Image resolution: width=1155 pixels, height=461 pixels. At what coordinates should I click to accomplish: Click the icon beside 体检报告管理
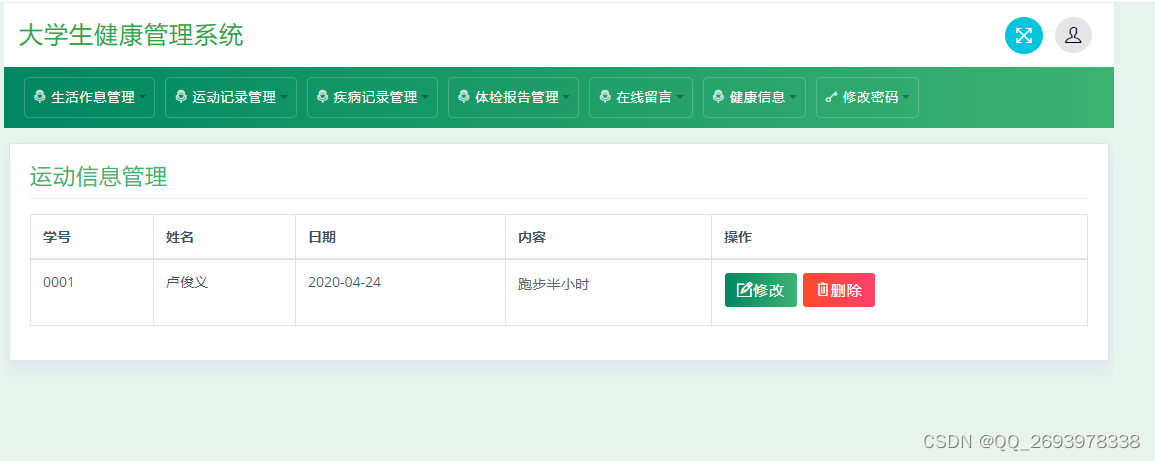click(x=463, y=96)
